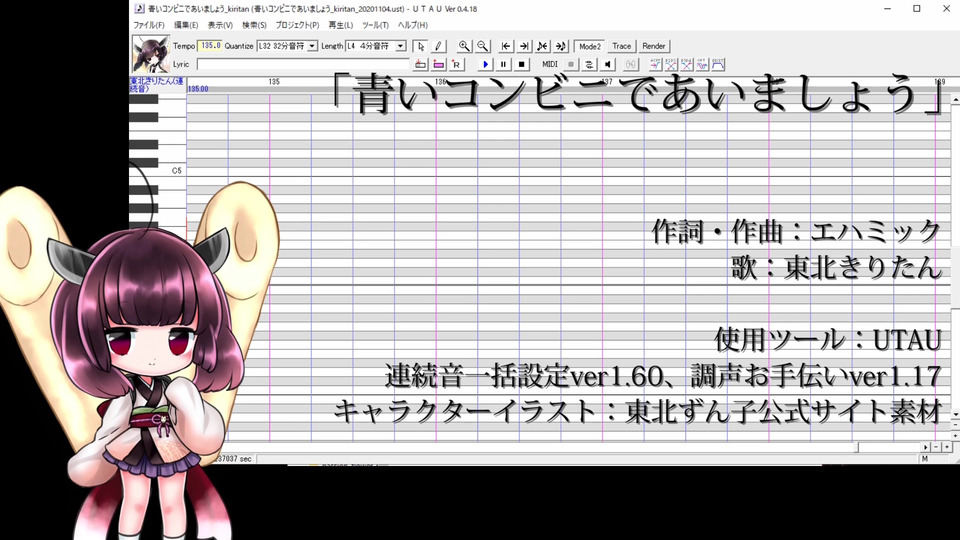960x540 pixels.
Task: Open the 検索(S) menu
Action: click(x=254, y=25)
